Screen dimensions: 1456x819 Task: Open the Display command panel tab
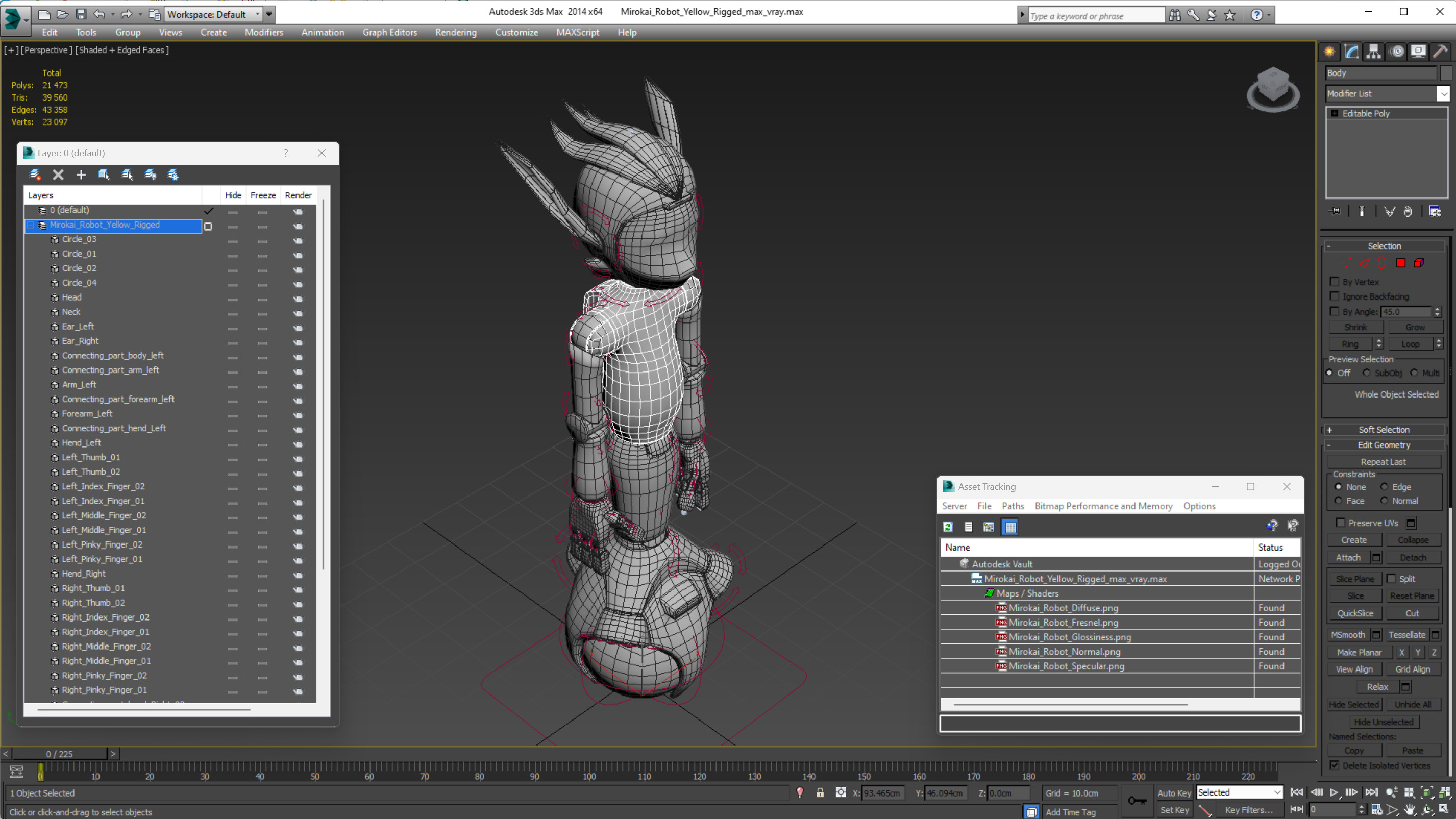(x=1419, y=52)
